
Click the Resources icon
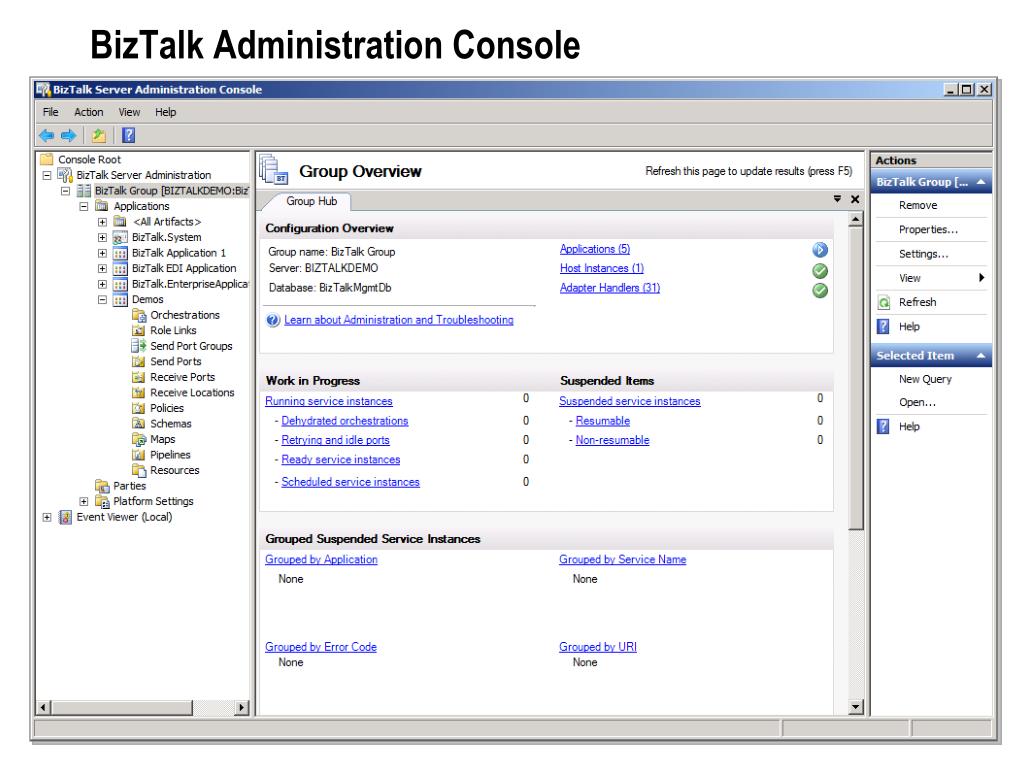coord(138,470)
